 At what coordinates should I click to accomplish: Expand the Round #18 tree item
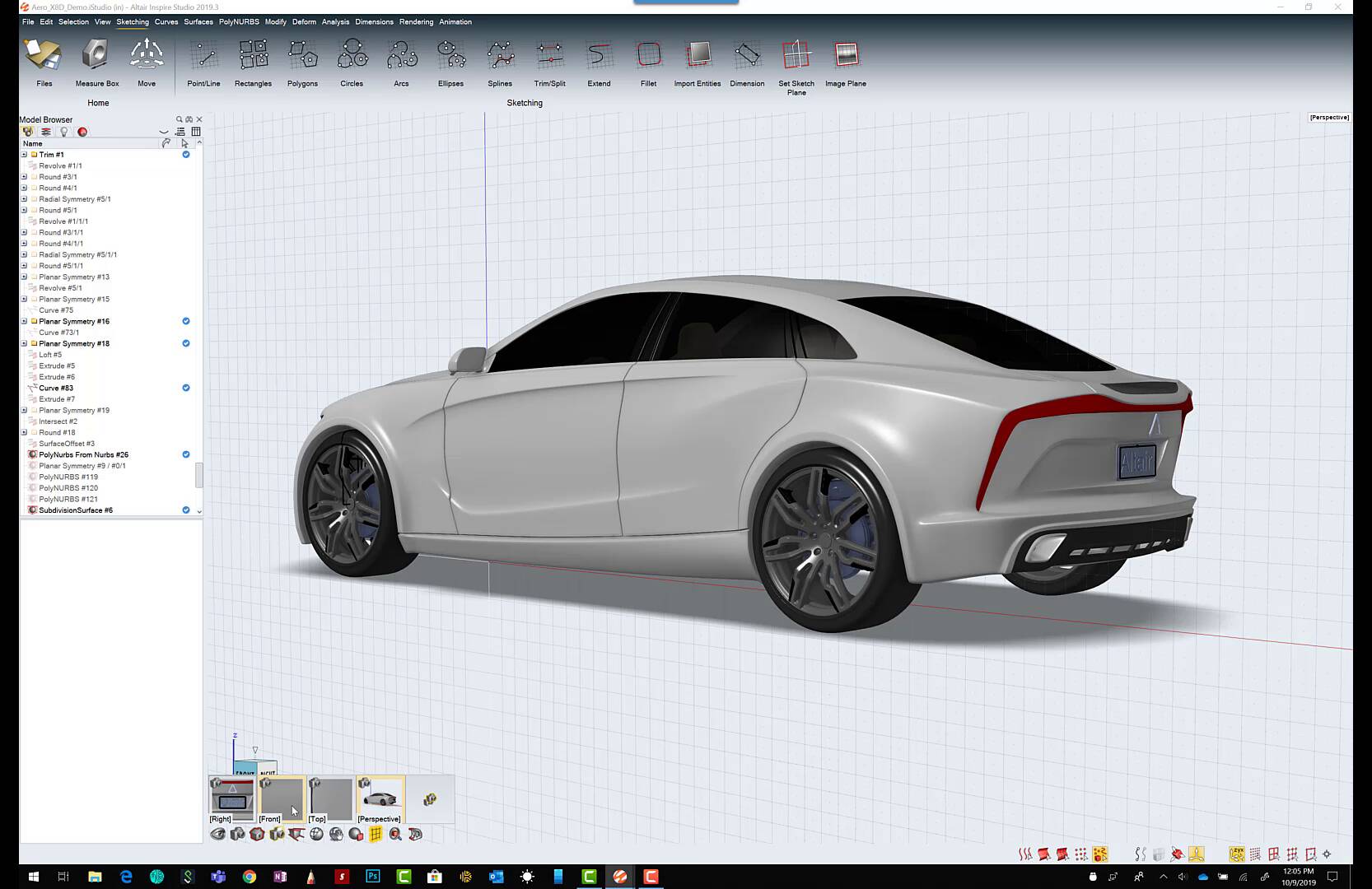[24, 433]
